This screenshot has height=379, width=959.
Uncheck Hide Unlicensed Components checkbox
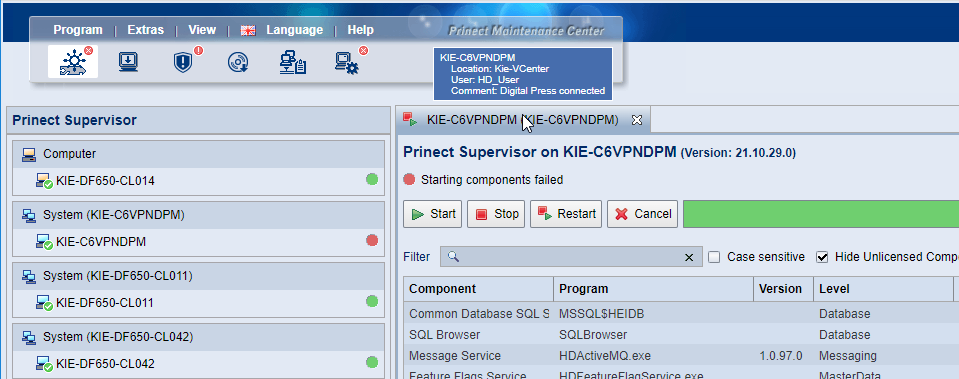[822, 257]
